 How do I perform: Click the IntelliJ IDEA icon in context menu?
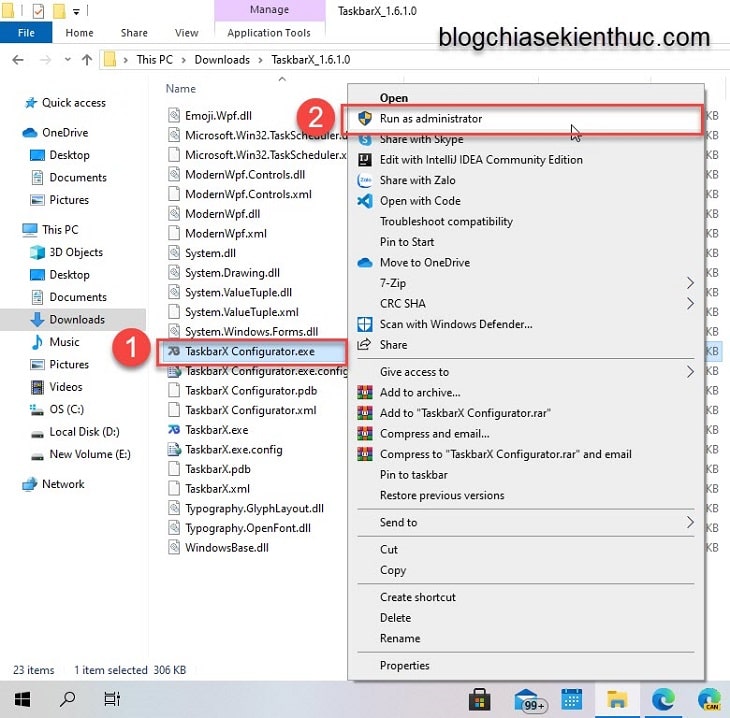(365, 160)
